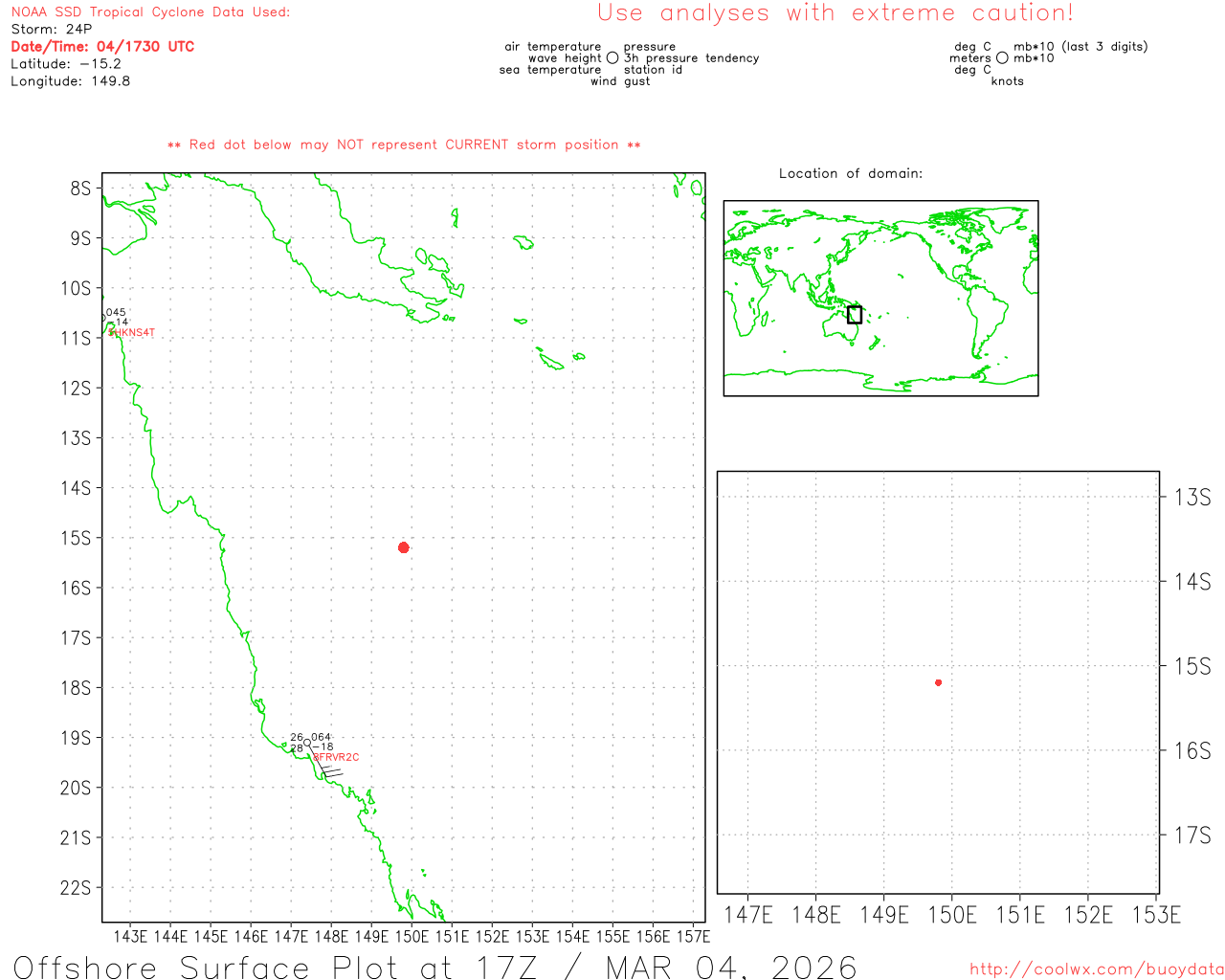Screen dimensions: 1225x980
Task: Click the red dot disclaimer note
Action: pyautogui.click(x=404, y=145)
